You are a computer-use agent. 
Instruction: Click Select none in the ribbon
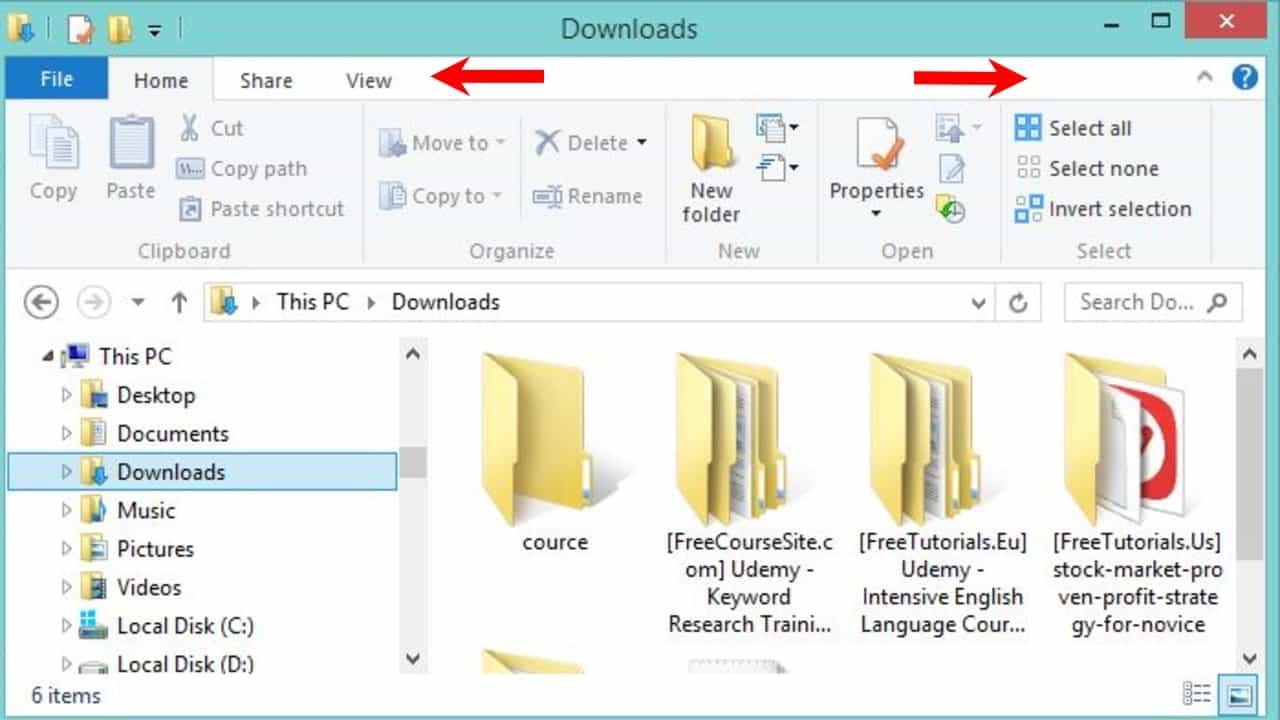click(1086, 169)
